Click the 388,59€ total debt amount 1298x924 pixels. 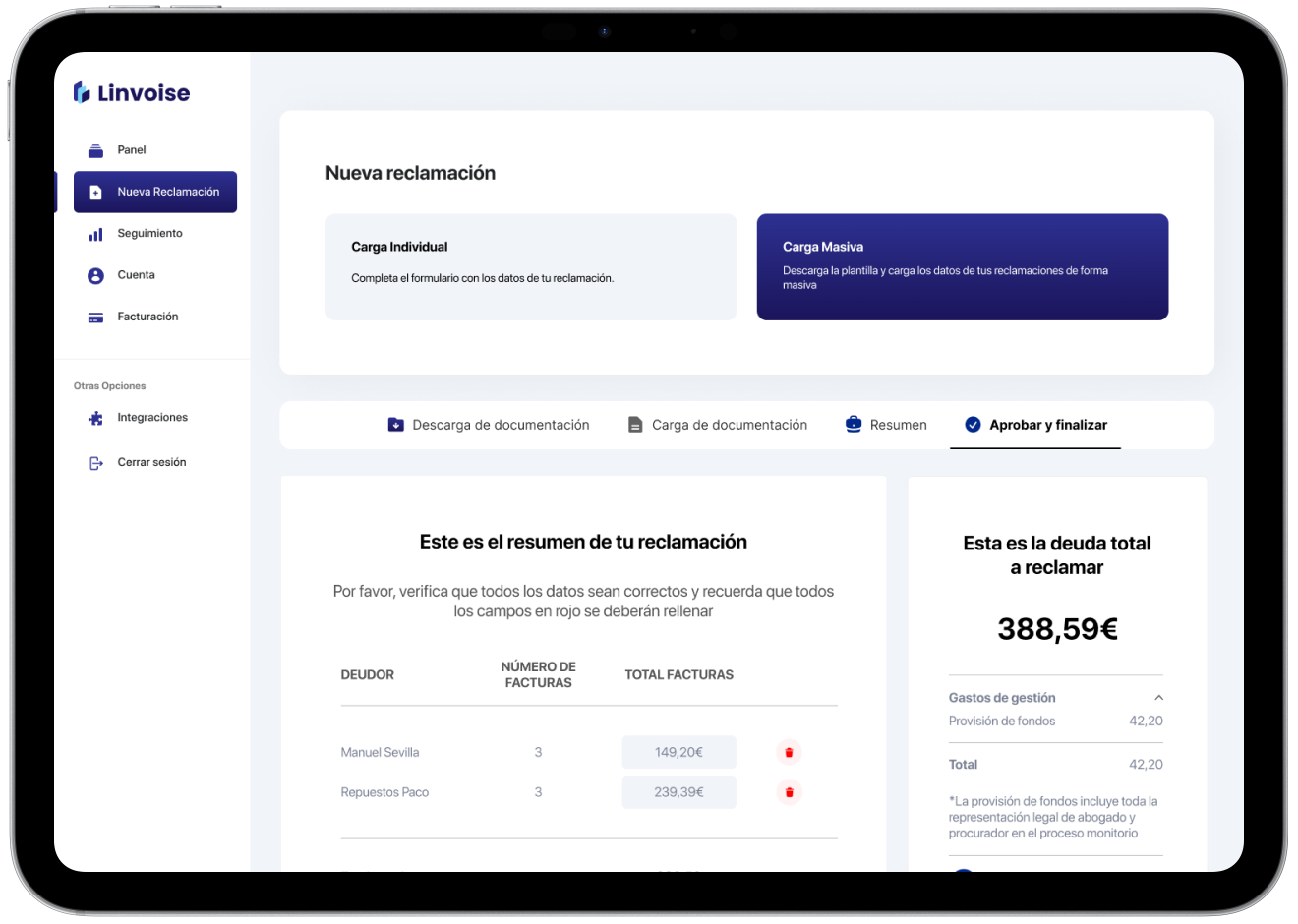click(x=1057, y=629)
